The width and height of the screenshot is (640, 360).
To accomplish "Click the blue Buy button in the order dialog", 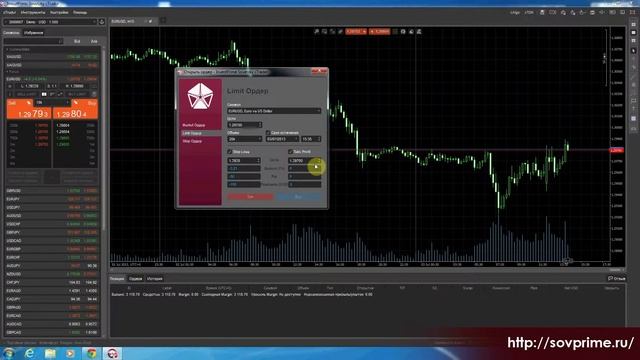I will point(298,197).
